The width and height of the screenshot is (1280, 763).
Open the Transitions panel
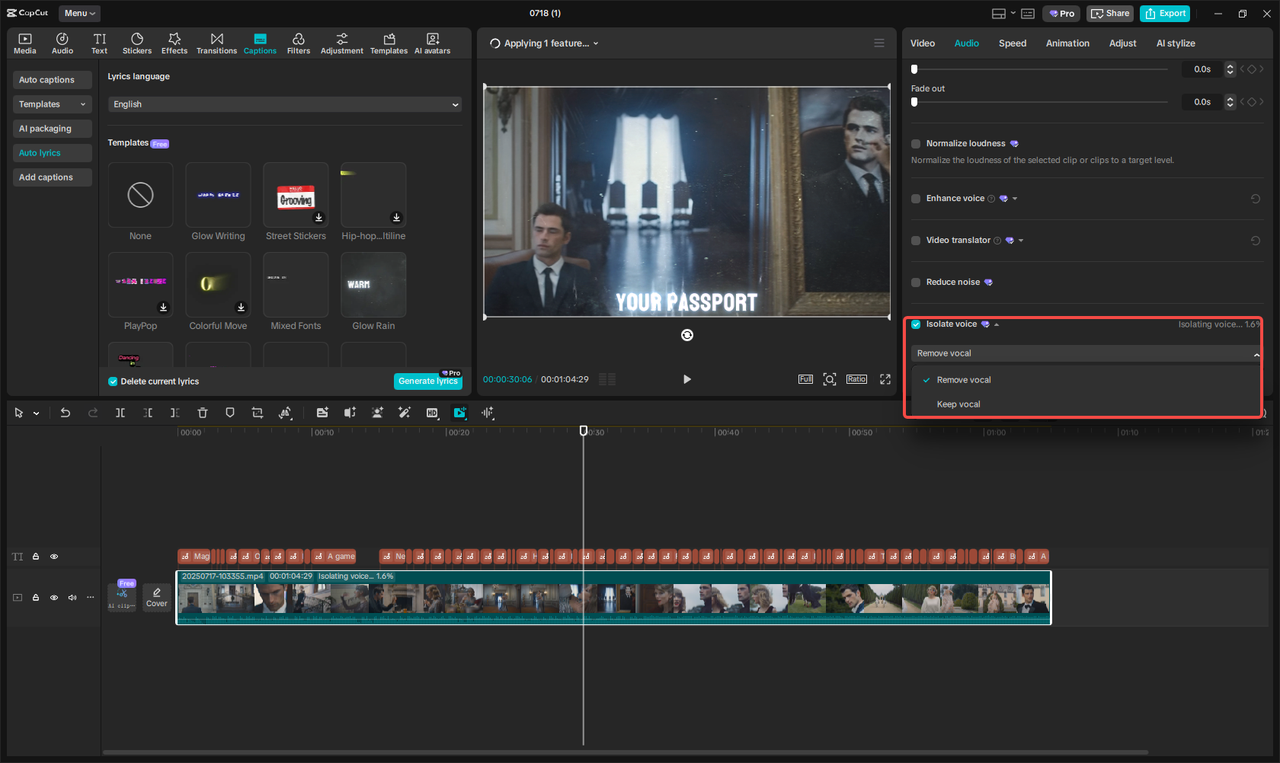[x=217, y=43]
